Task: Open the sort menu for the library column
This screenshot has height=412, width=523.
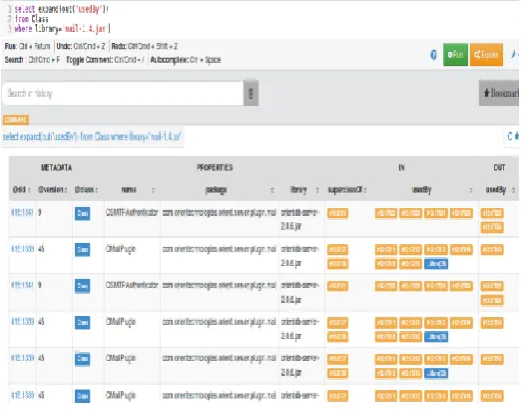Action: point(317,190)
